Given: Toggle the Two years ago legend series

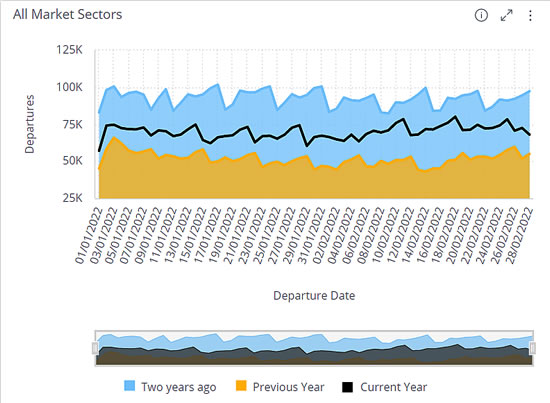Looking at the screenshot, I should point(170,387).
